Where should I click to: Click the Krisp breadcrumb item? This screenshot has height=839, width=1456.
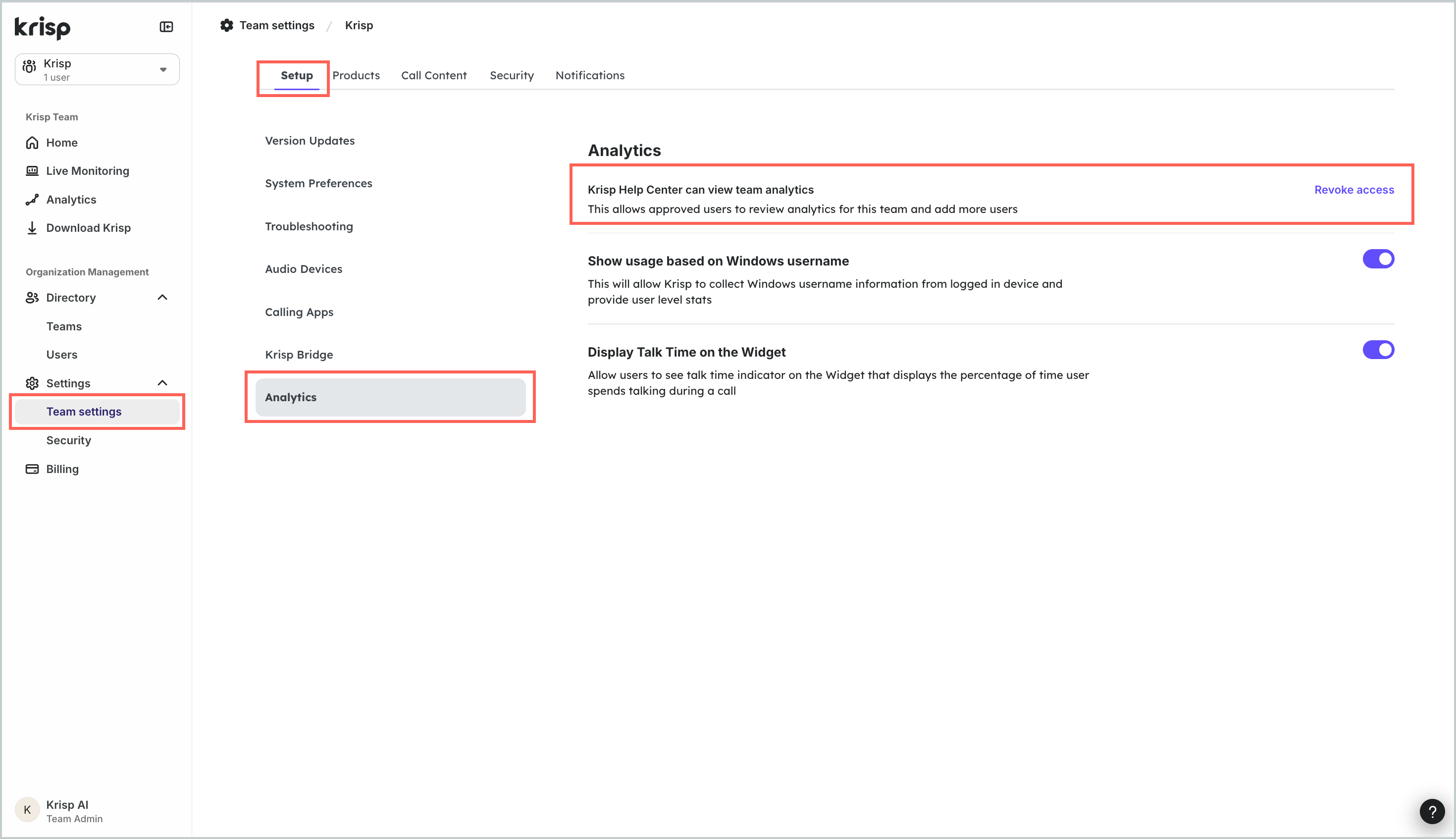[359, 25]
